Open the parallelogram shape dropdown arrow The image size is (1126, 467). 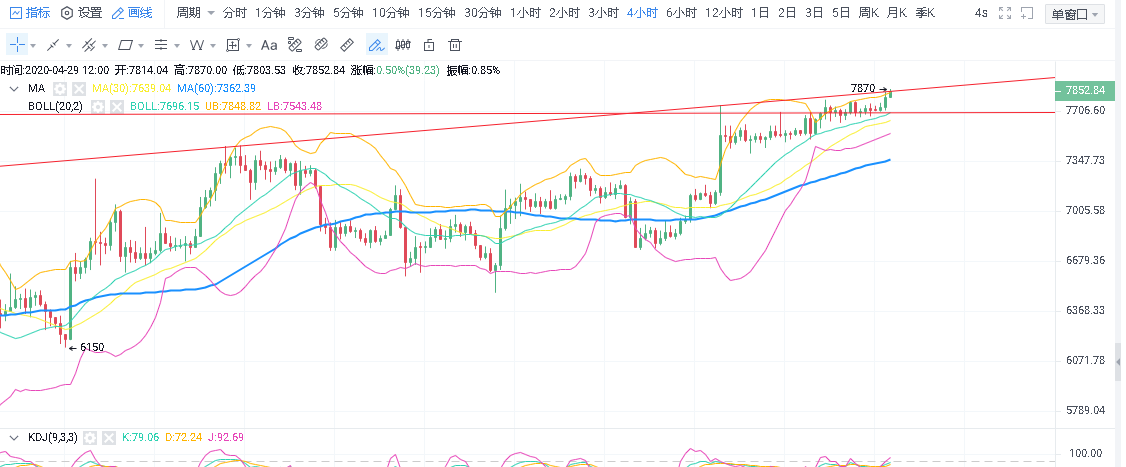[141, 45]
